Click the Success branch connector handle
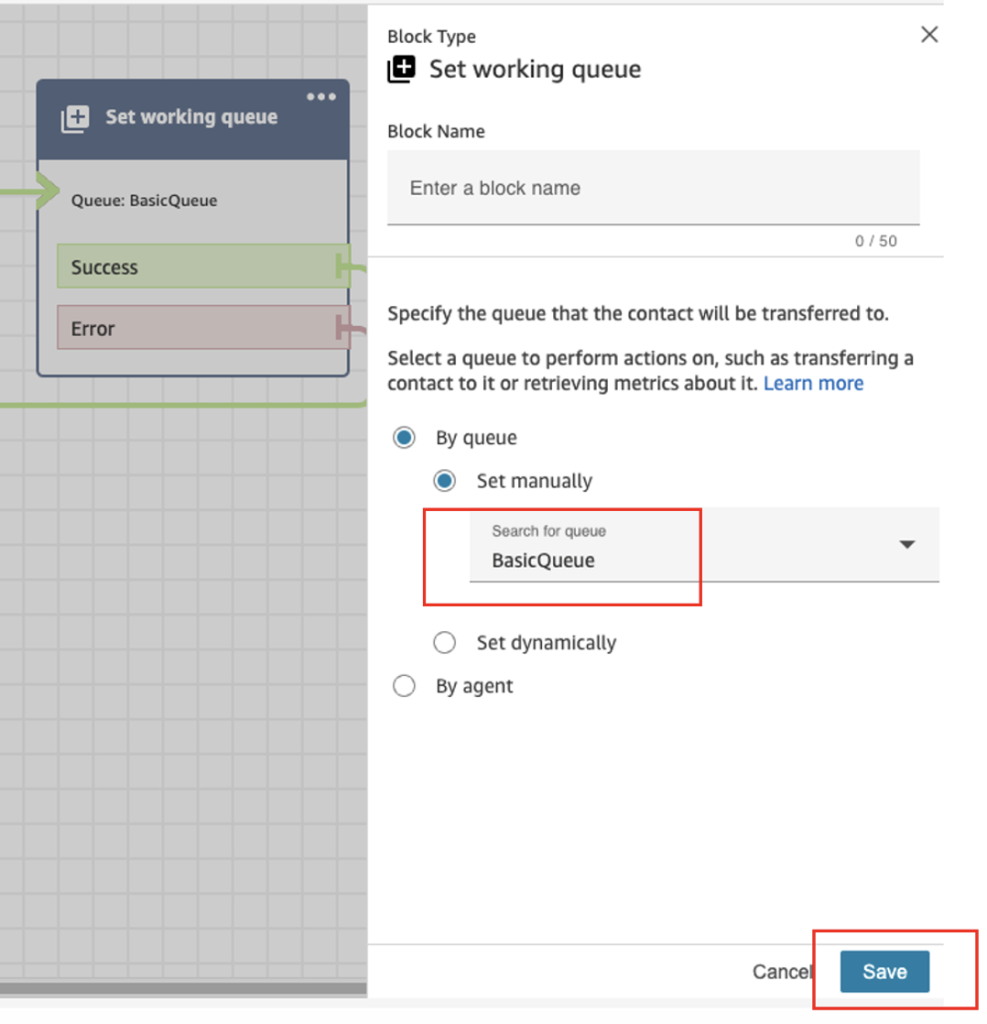This screenshot has height=1024, width=987. pyautogui.click(x=342, y=266)
